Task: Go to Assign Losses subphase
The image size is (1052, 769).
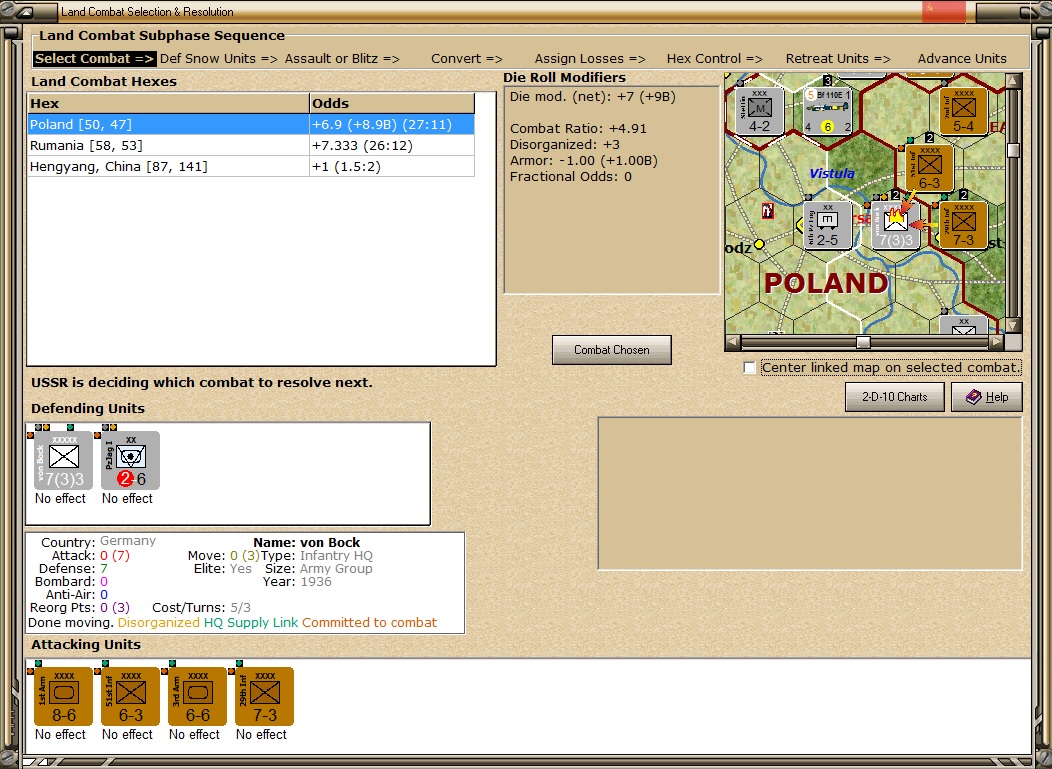Action: coord(590,58)
